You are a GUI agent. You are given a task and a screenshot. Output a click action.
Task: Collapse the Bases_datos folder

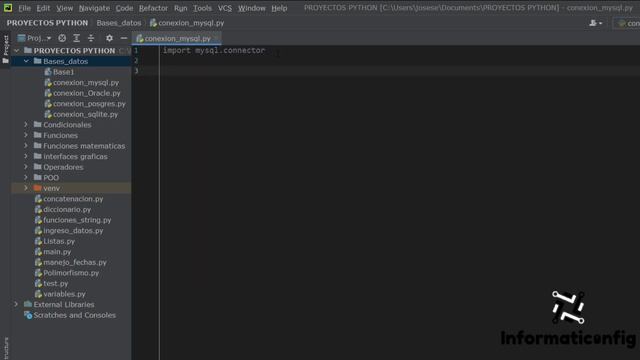[26, 61]
